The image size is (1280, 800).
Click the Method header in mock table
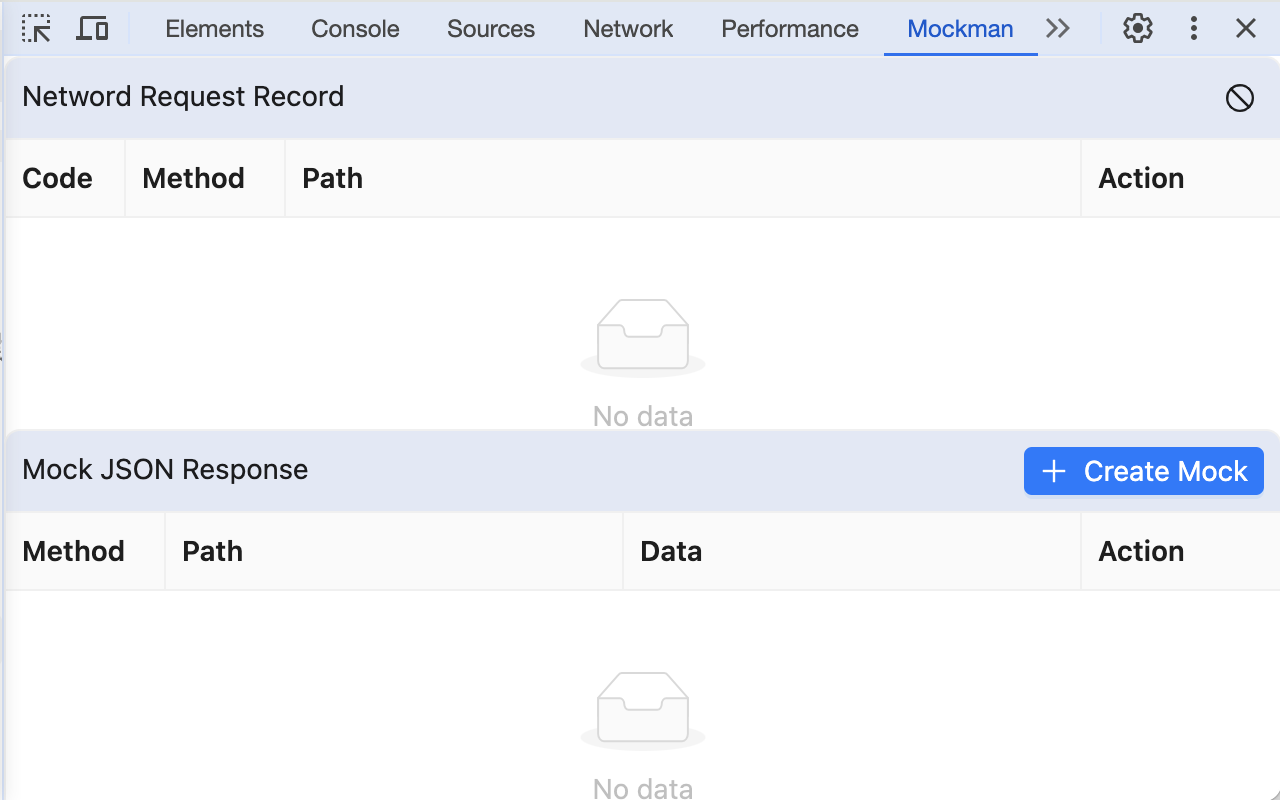(x=73, y=551)
